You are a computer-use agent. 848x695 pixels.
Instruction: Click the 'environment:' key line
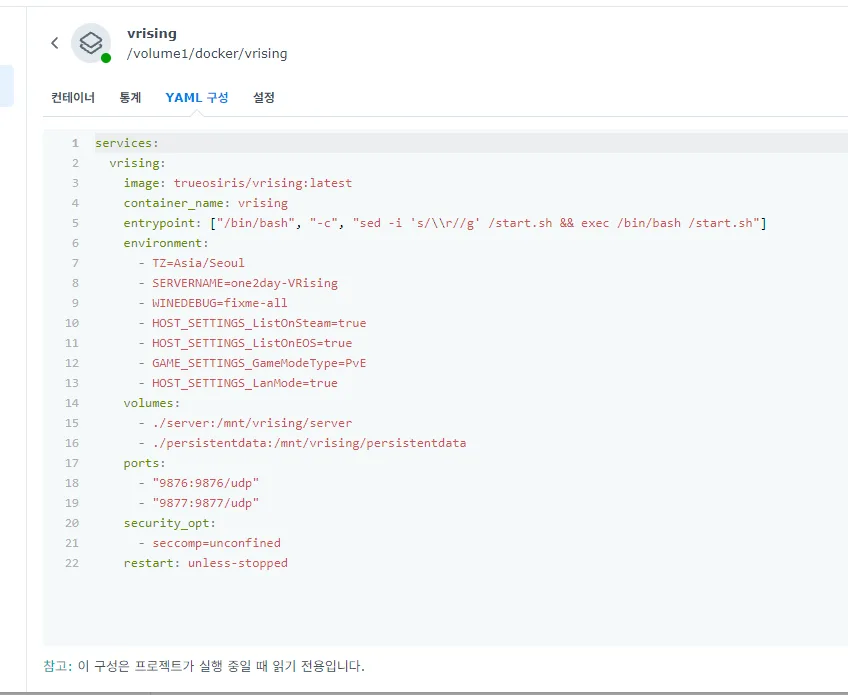click(x=165, y=243)
